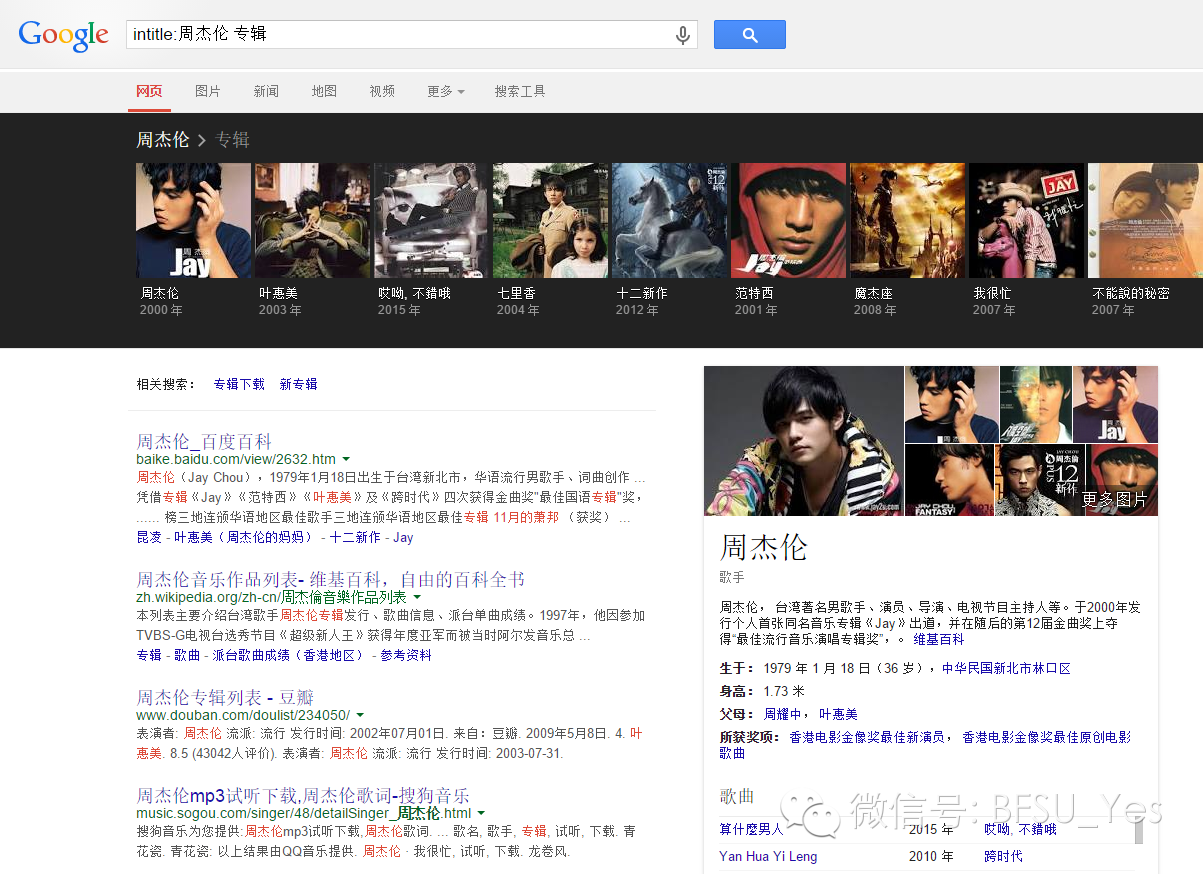
Task: Click the Google logo
Action: 63,34
